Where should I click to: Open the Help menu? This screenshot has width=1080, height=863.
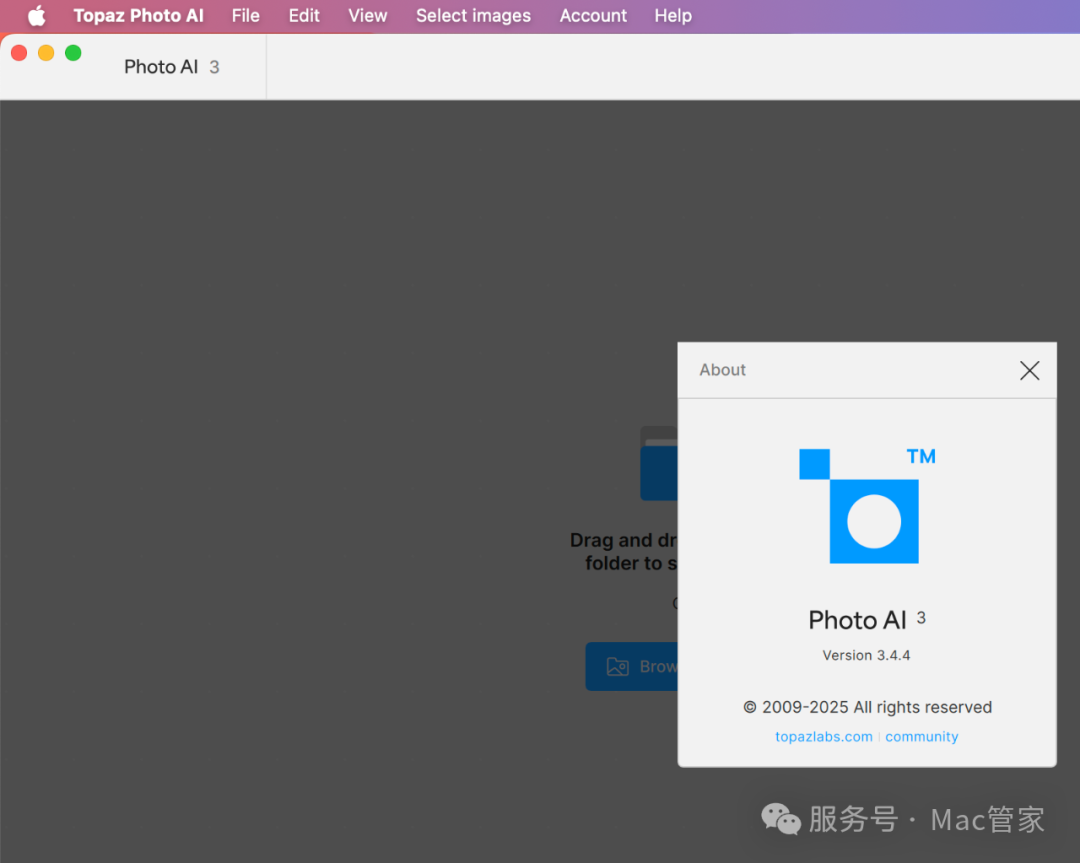(673, 16)
